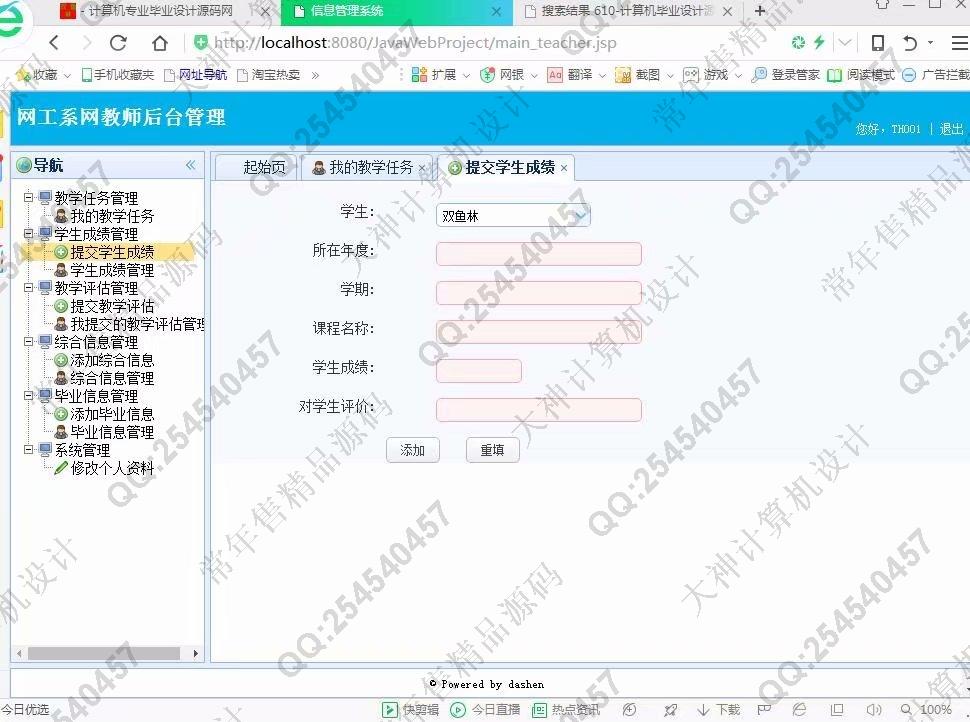This screenshot has height=722, width=970.
Task: Click the navigation panel horizontal scrollbar
Action: coord(103,653)
